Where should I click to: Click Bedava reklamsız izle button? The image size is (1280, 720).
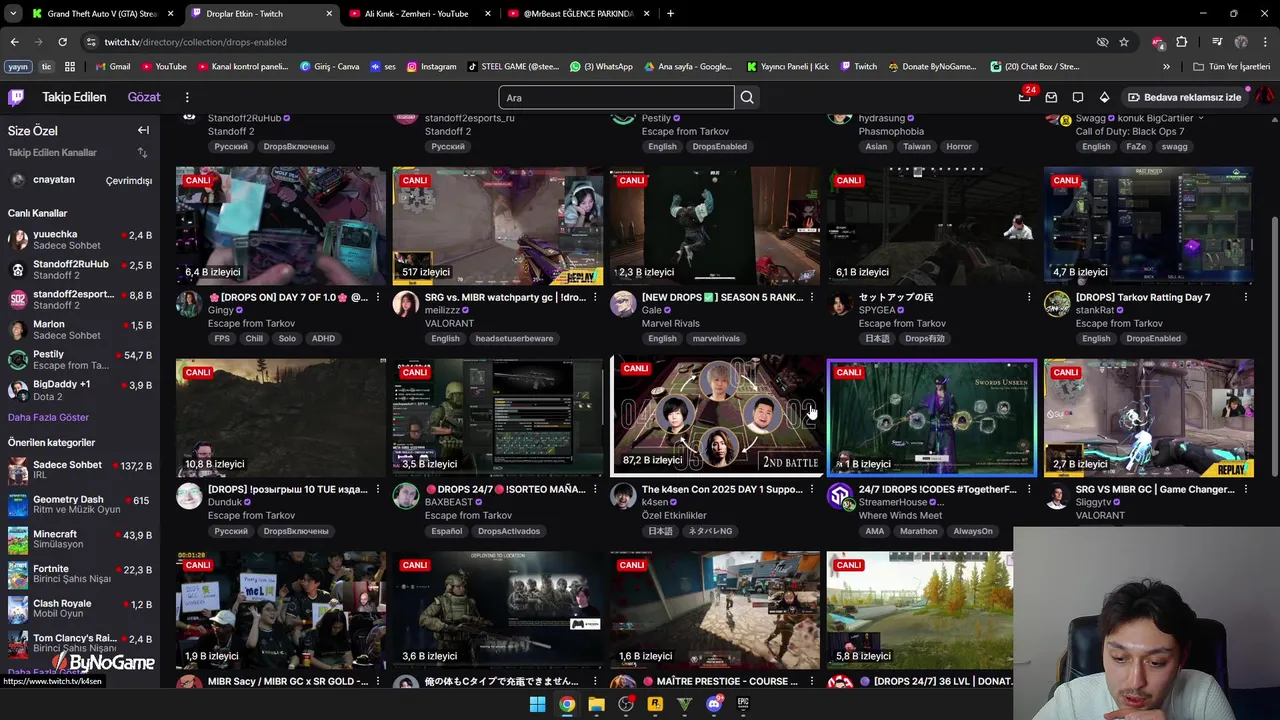1184,97
